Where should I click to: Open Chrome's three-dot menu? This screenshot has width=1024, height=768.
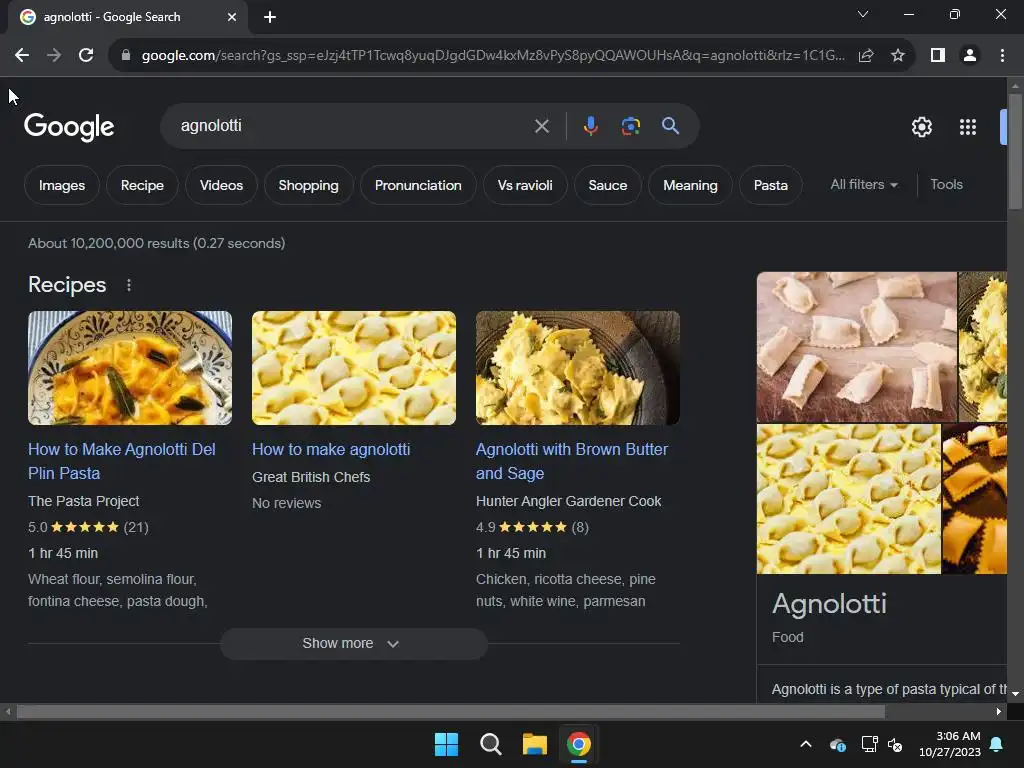coord(1002,56)
